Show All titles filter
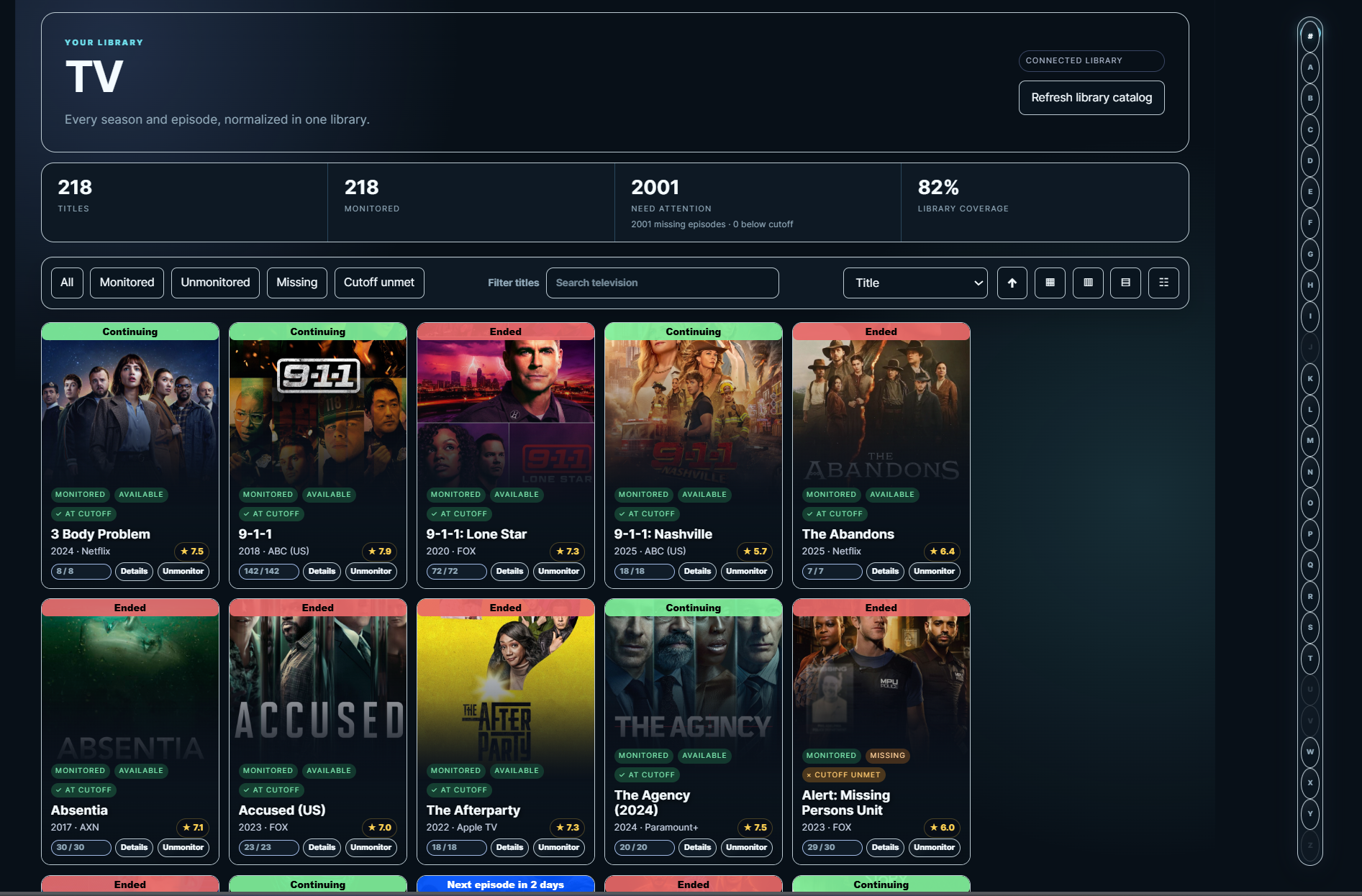The height and width of the screenshot is (896, 1362). 67,283
